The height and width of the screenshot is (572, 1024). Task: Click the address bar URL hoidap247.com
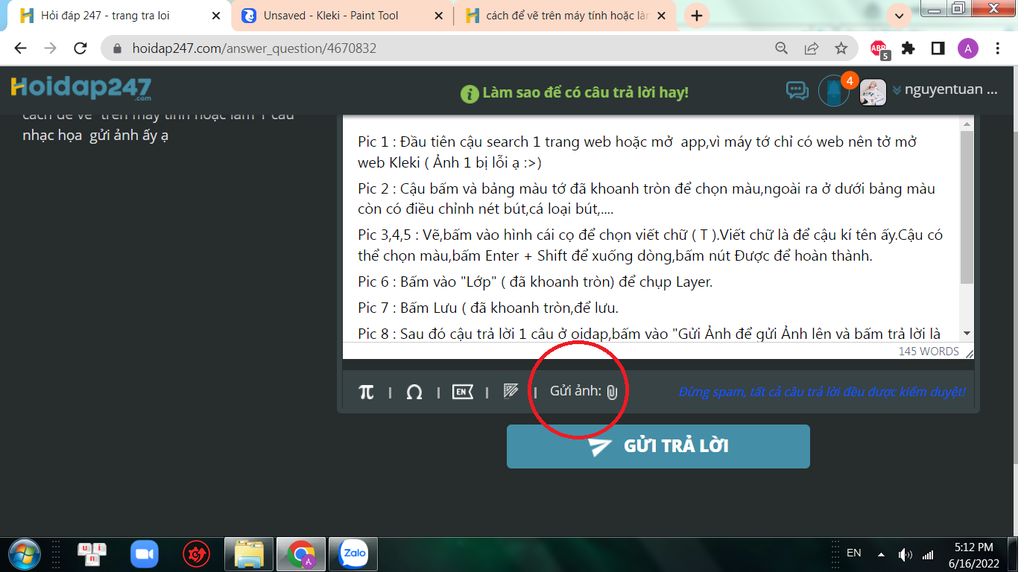pos(254,48)
